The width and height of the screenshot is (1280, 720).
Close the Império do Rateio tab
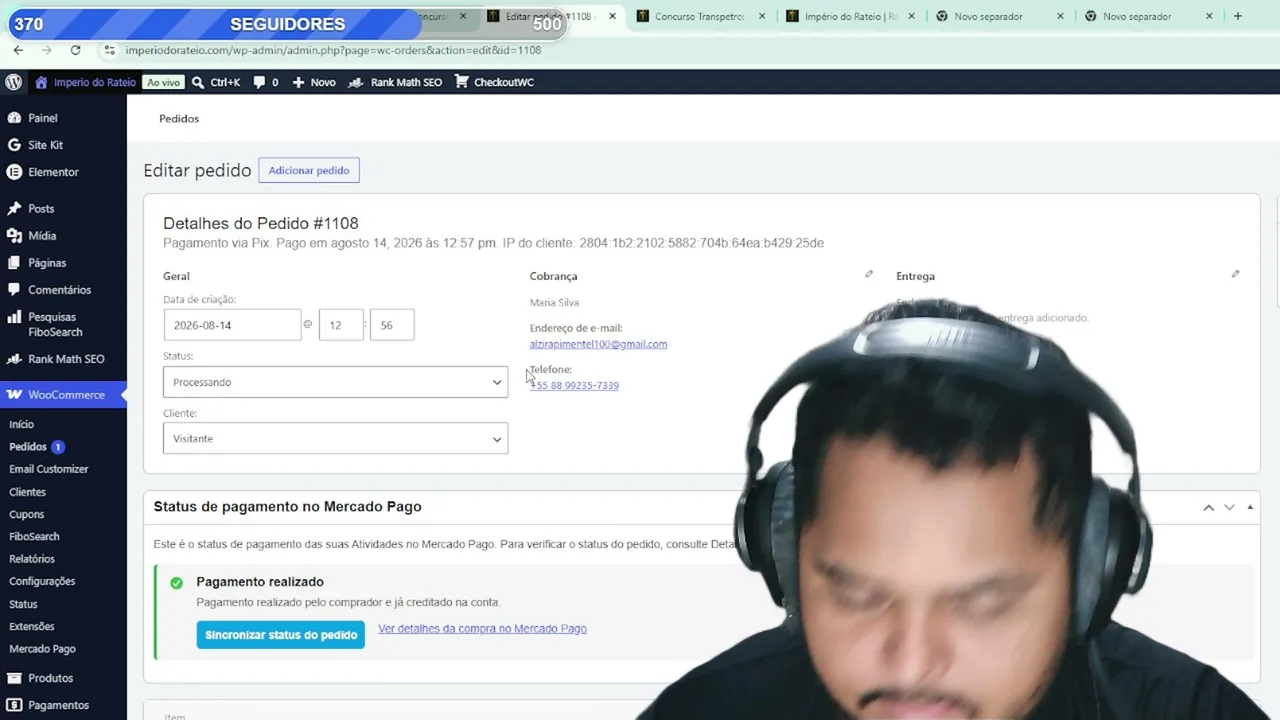[911, 16]
